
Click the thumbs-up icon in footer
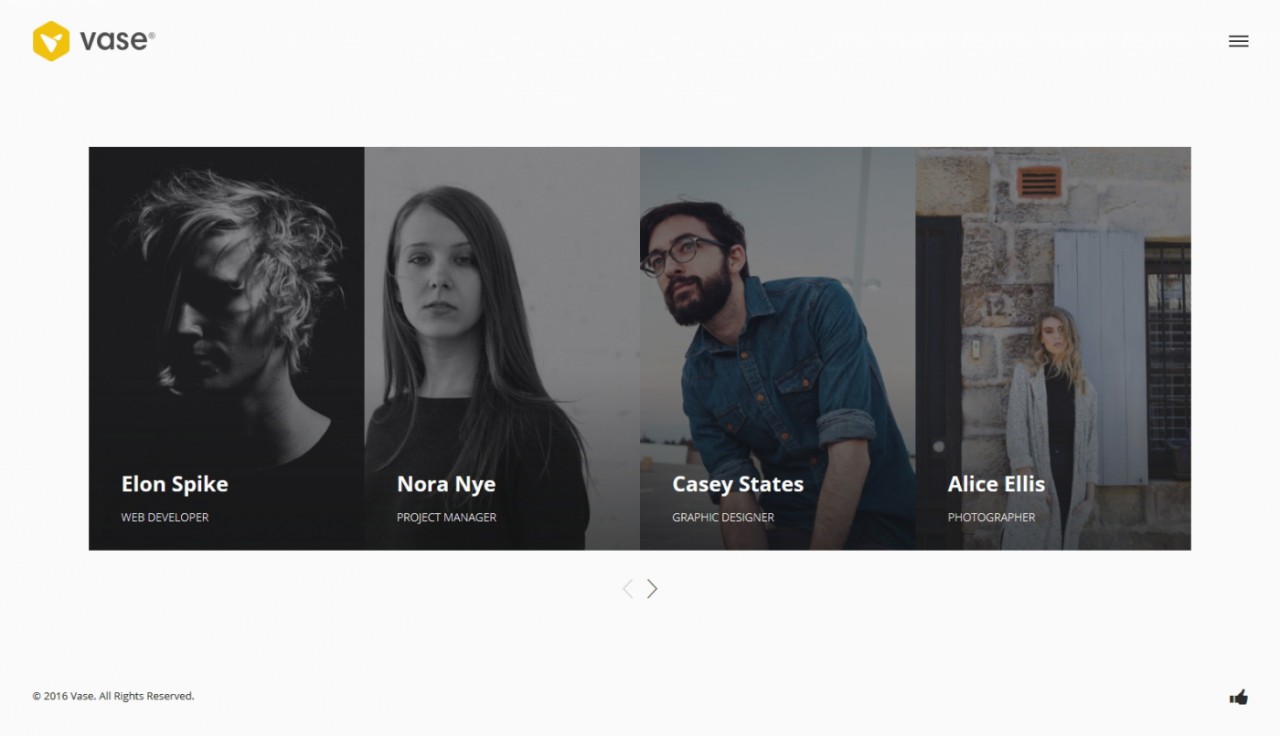tap(1238, 697)
